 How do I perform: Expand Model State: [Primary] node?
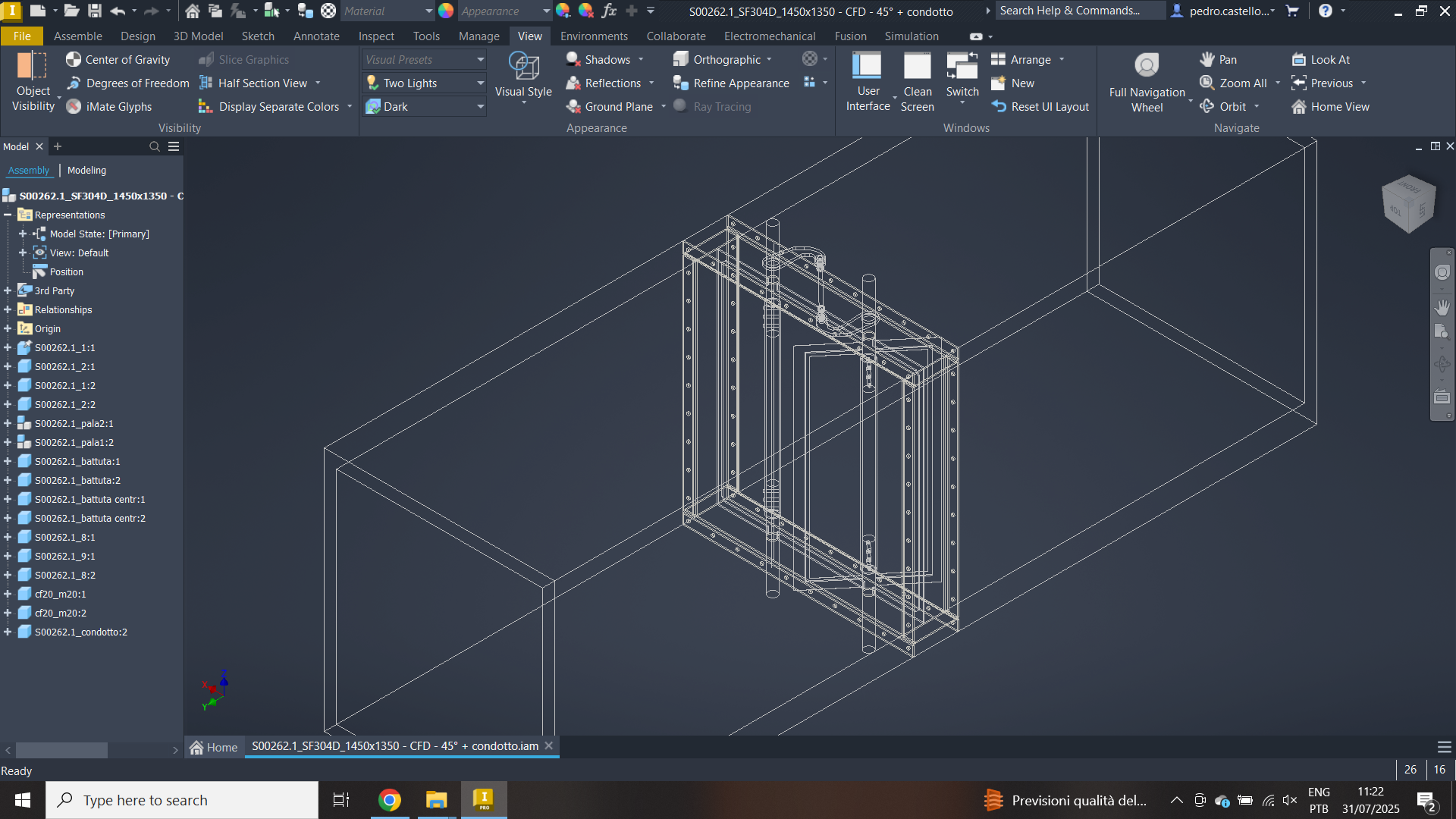click(x=23, y=234)
